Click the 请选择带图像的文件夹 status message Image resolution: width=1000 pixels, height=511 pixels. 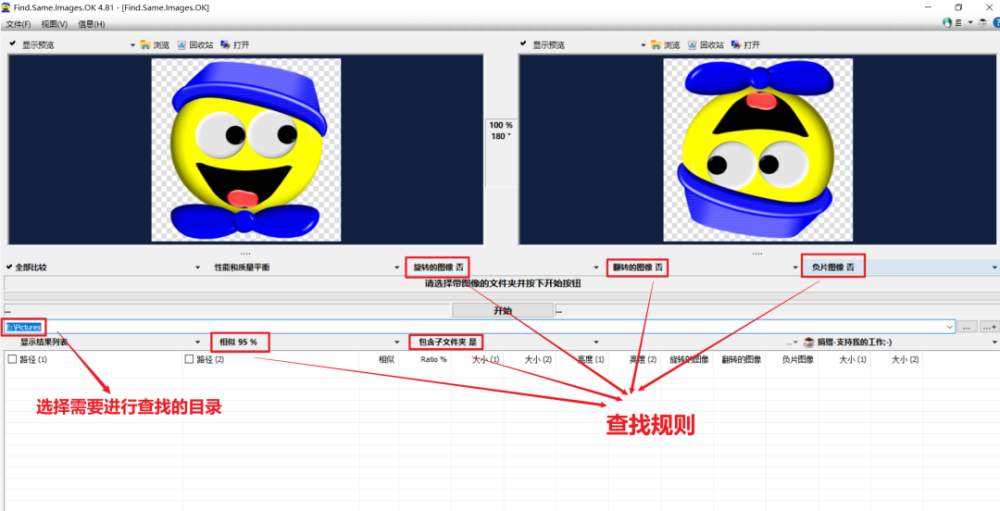[503, 284]
